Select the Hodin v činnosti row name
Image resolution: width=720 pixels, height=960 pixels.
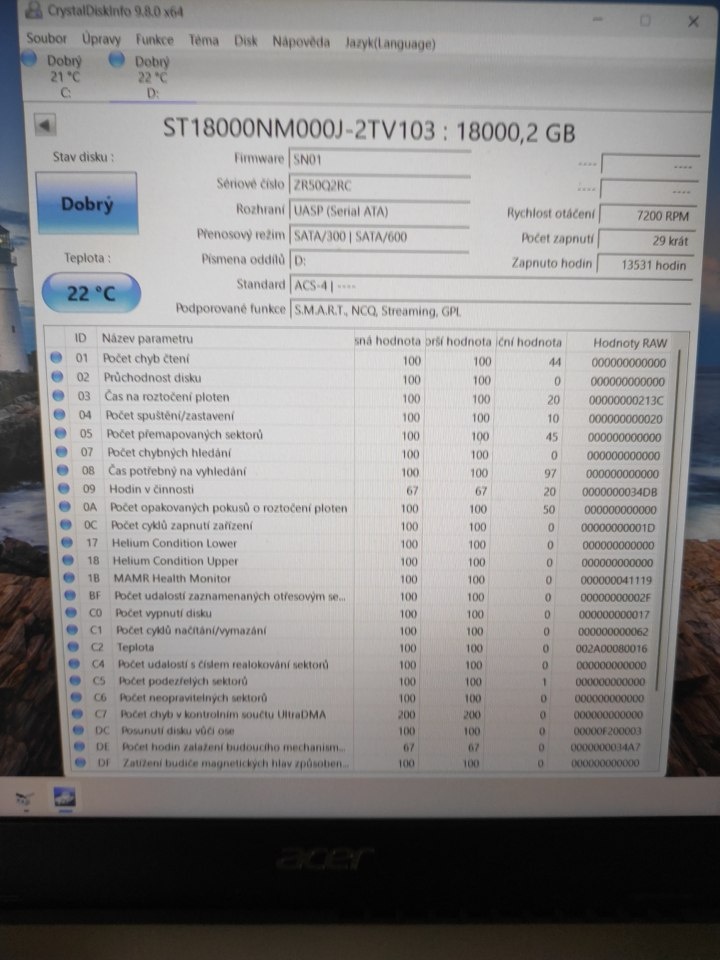[x=151, y=489]
